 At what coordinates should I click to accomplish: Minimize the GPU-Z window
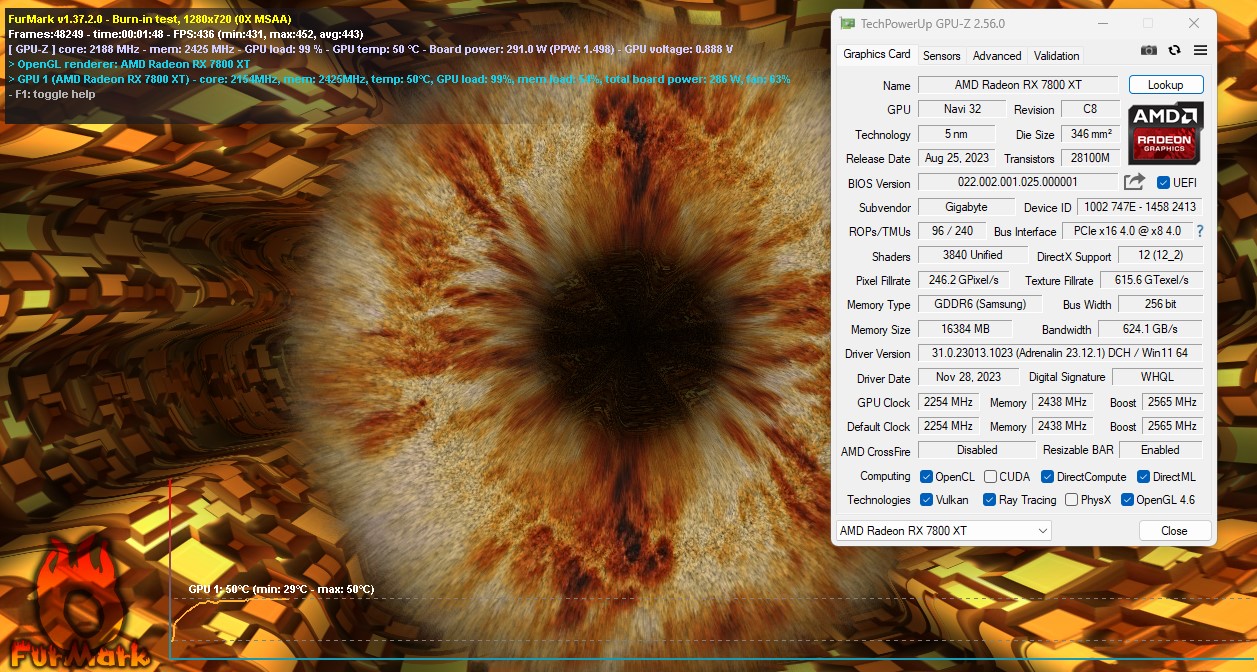pyautogui.click(x=1102, y=23)
